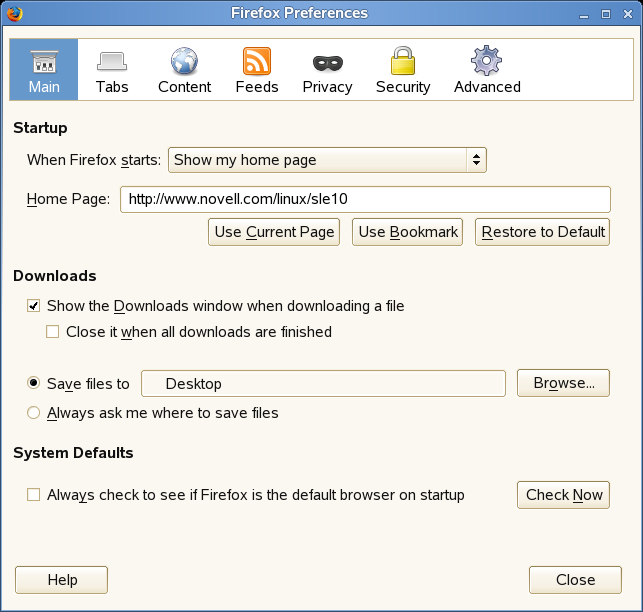The height and width of the screenshot is (612, 643).
Task: Maximize the Firefox Preferences window
Action: tap(606, 14)
